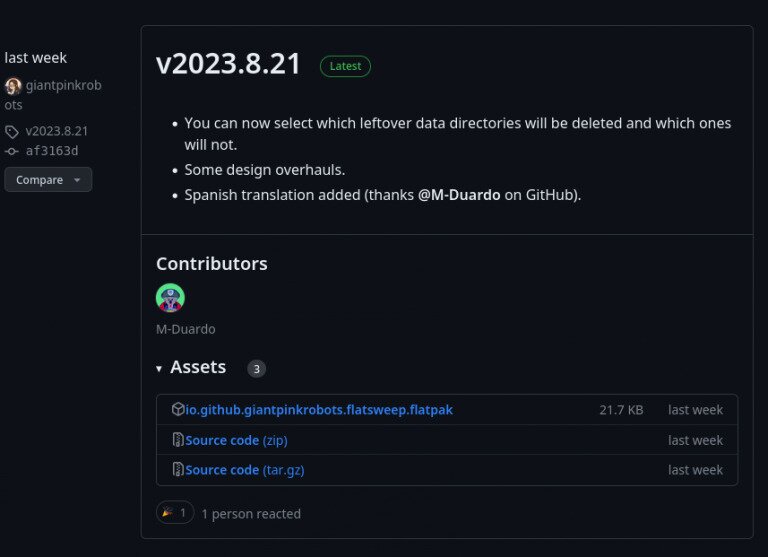The height and width of the screenshot is (557, 768).
Task: Click the Latest release badge
Action: pyautogui.click(x=345, y=66)
